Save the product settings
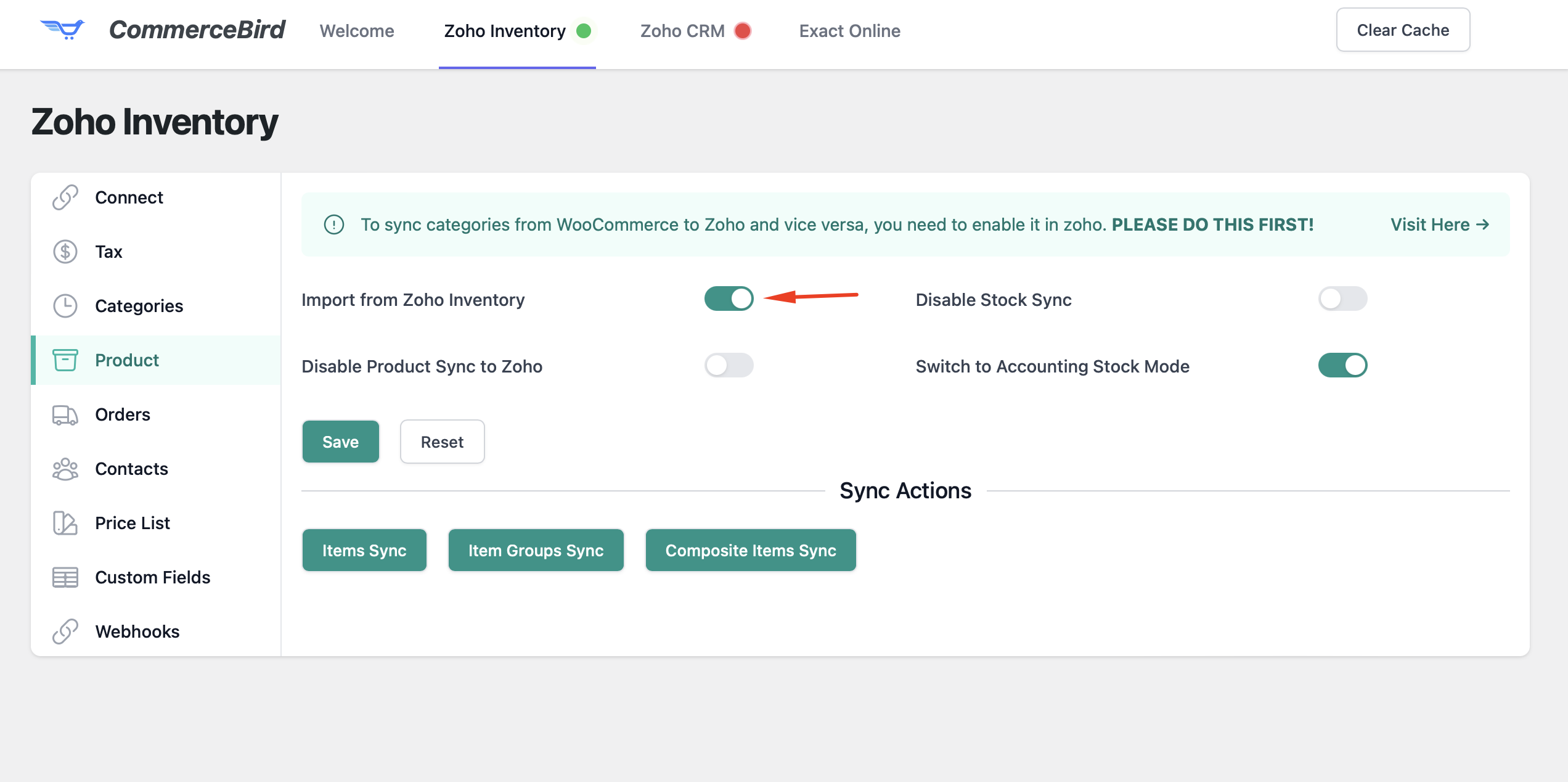1568x782 pixels. point(340,442)
